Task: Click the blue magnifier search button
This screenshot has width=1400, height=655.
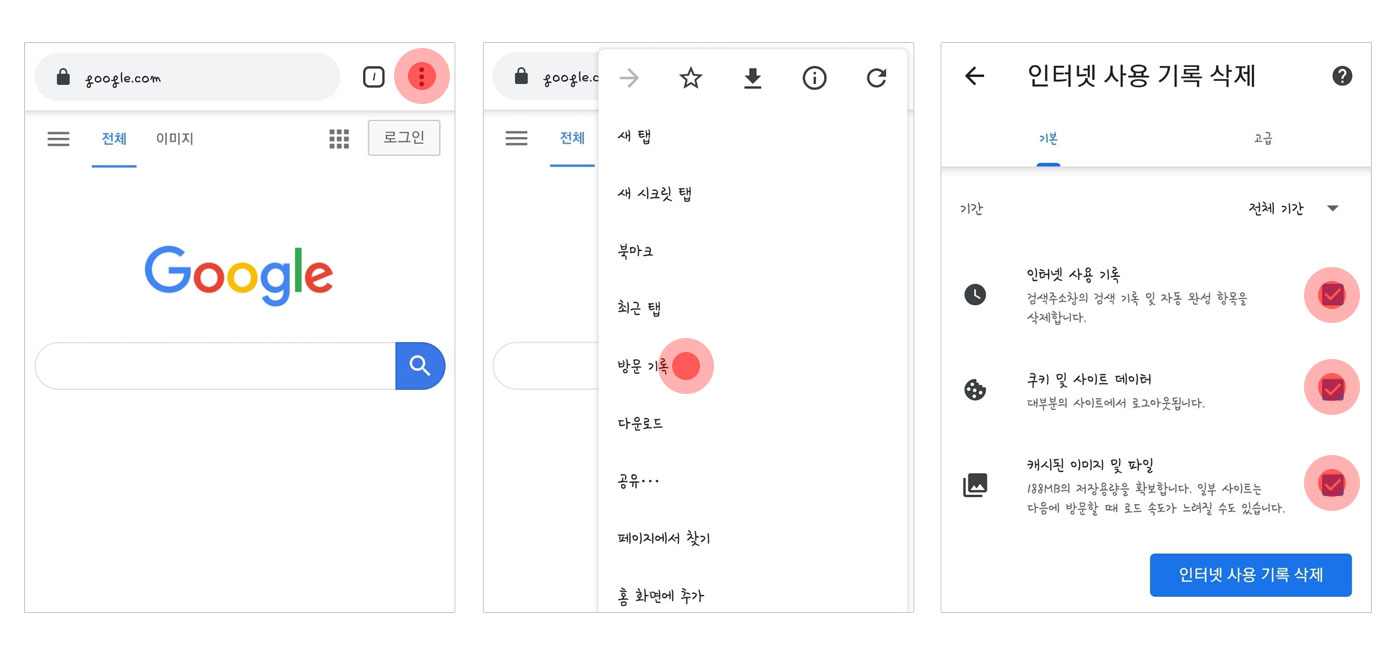Action: tap(420, 366)
